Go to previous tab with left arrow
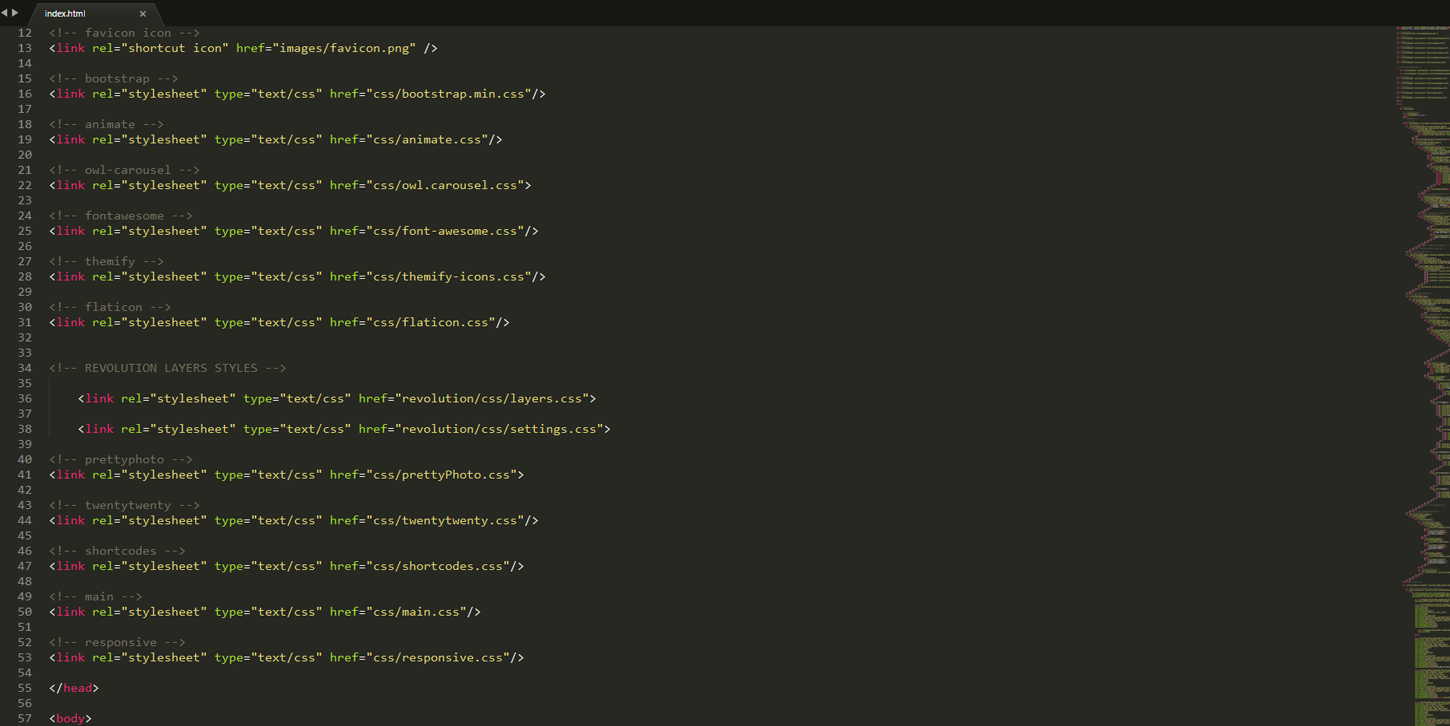The width and height of the screenshot is (1450, 726). click(4, 13)
